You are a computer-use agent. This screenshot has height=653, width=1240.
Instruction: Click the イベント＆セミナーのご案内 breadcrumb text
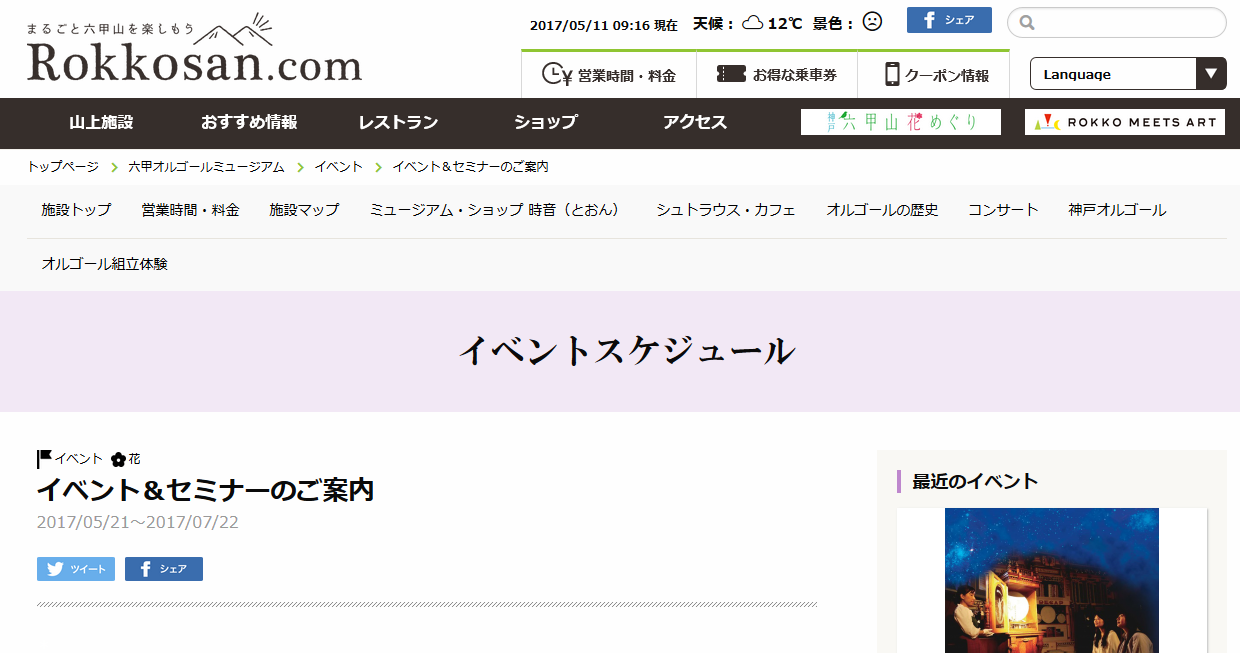pos(471,167)
